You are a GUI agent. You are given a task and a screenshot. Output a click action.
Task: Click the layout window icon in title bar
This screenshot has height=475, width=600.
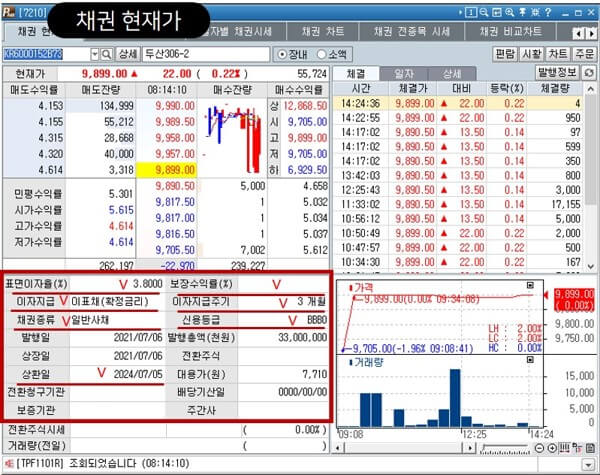point(497,12)
